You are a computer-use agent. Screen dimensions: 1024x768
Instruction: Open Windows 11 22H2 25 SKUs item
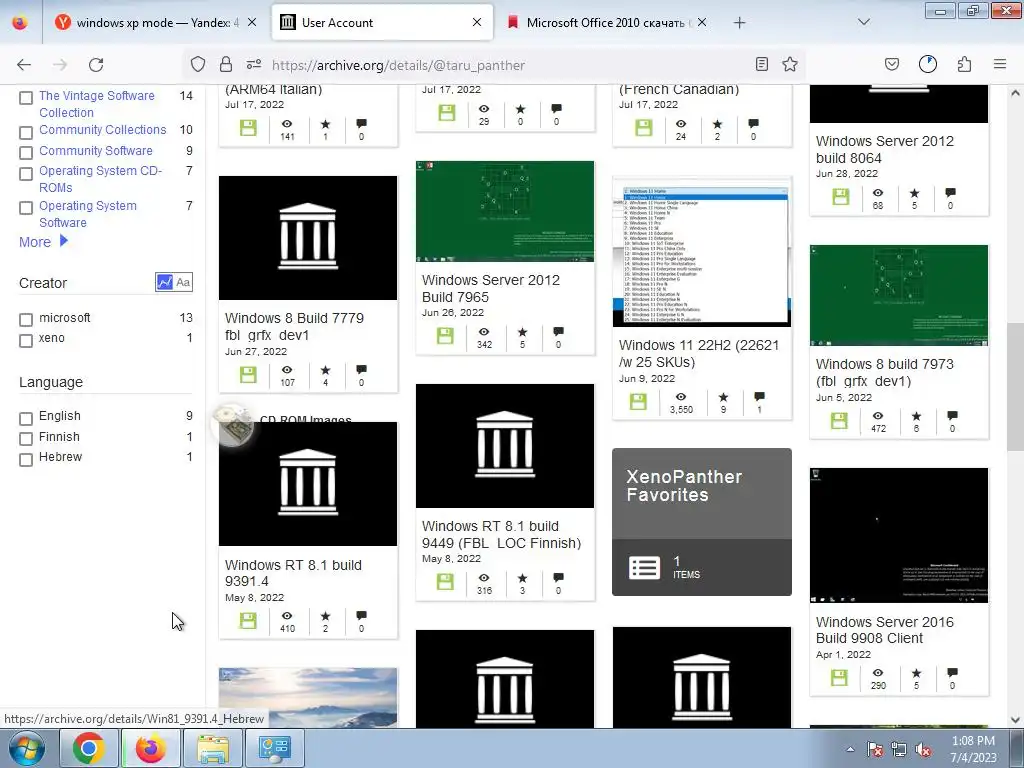699,353
